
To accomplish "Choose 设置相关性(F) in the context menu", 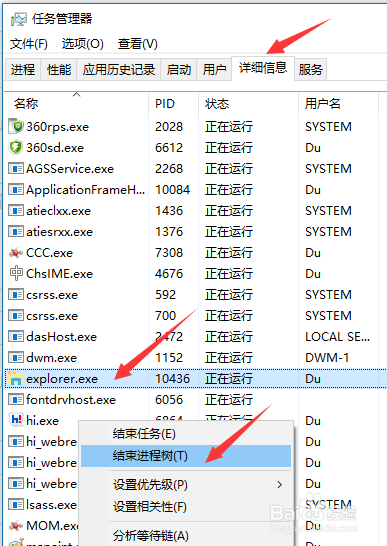I will pos(186,507).
